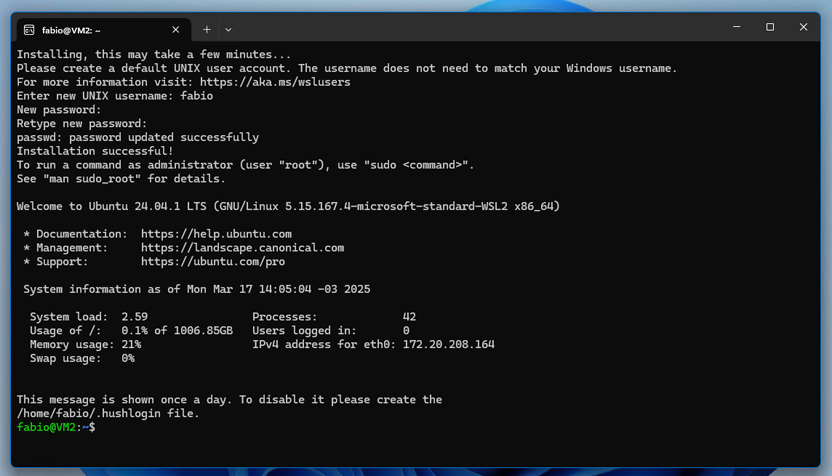Expand the new tab profile dropdown
The image size is (832, 476).
point(228,30)
